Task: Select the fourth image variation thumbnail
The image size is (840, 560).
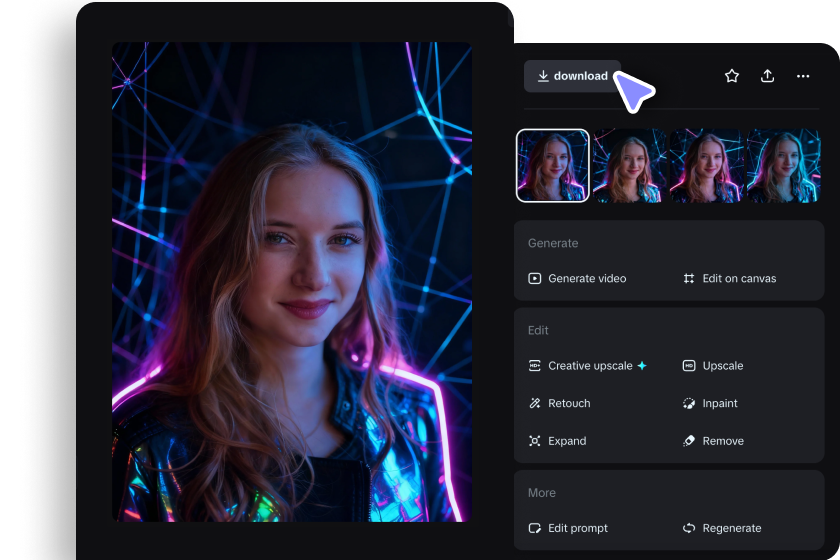Action: (x=783, y=166)
